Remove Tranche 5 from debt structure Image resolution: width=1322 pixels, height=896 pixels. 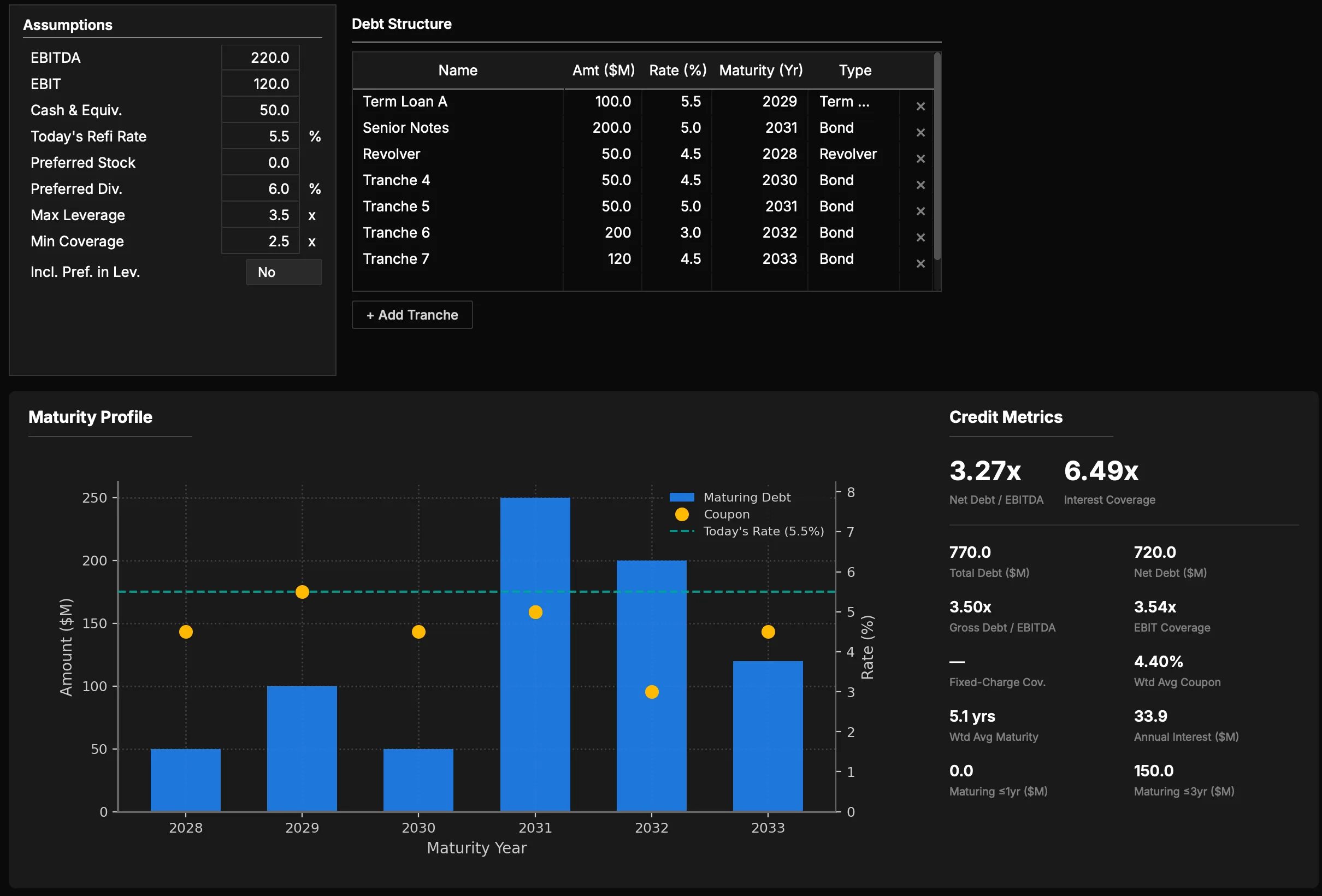click(920, 211)
